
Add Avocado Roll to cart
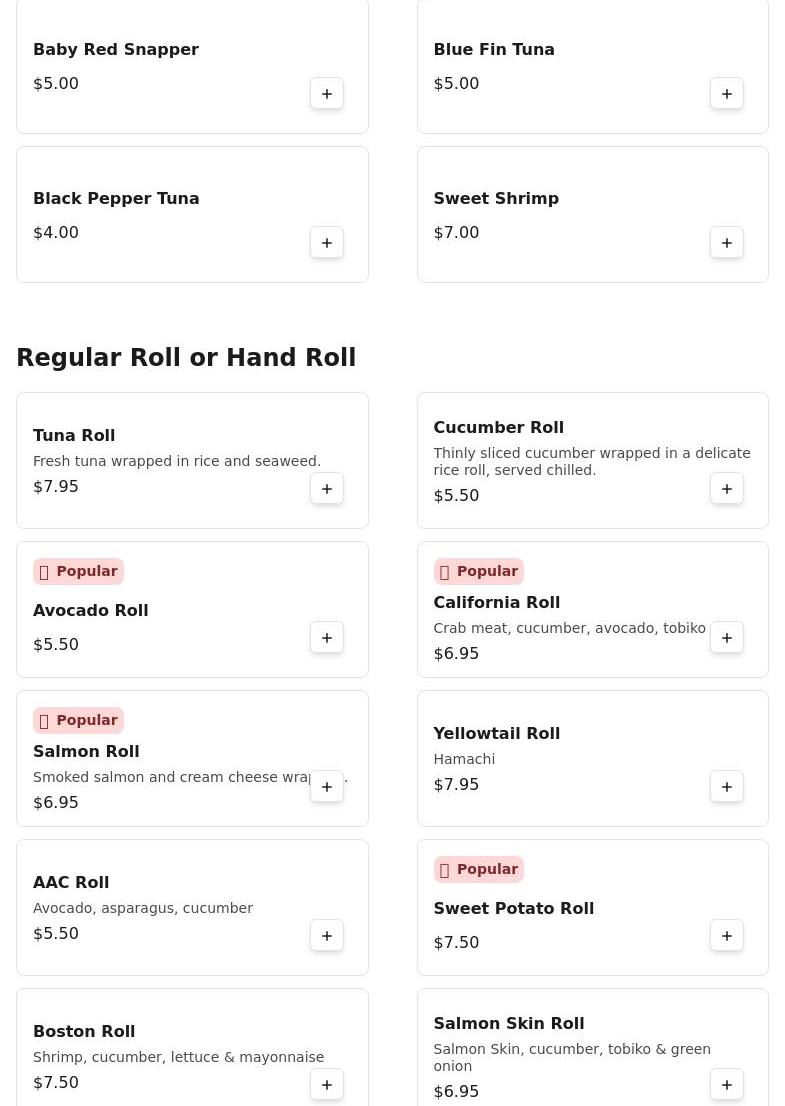coord(327,638)
